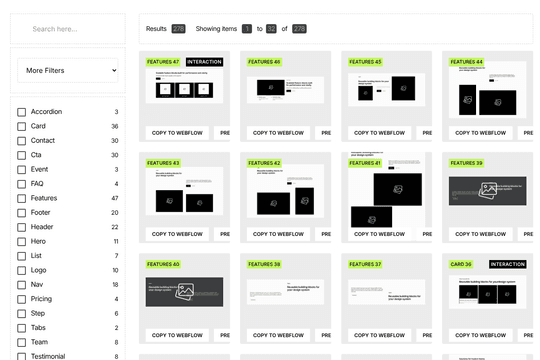
Task: Check the Contact filter checkbox
Action: pos(21,141)
